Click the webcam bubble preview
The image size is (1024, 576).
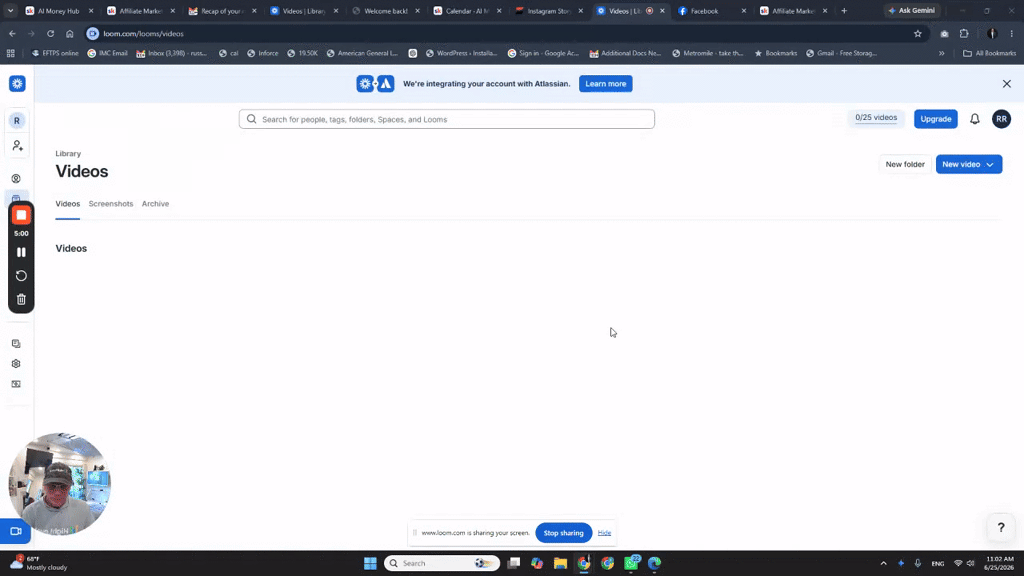coord(59,483)
